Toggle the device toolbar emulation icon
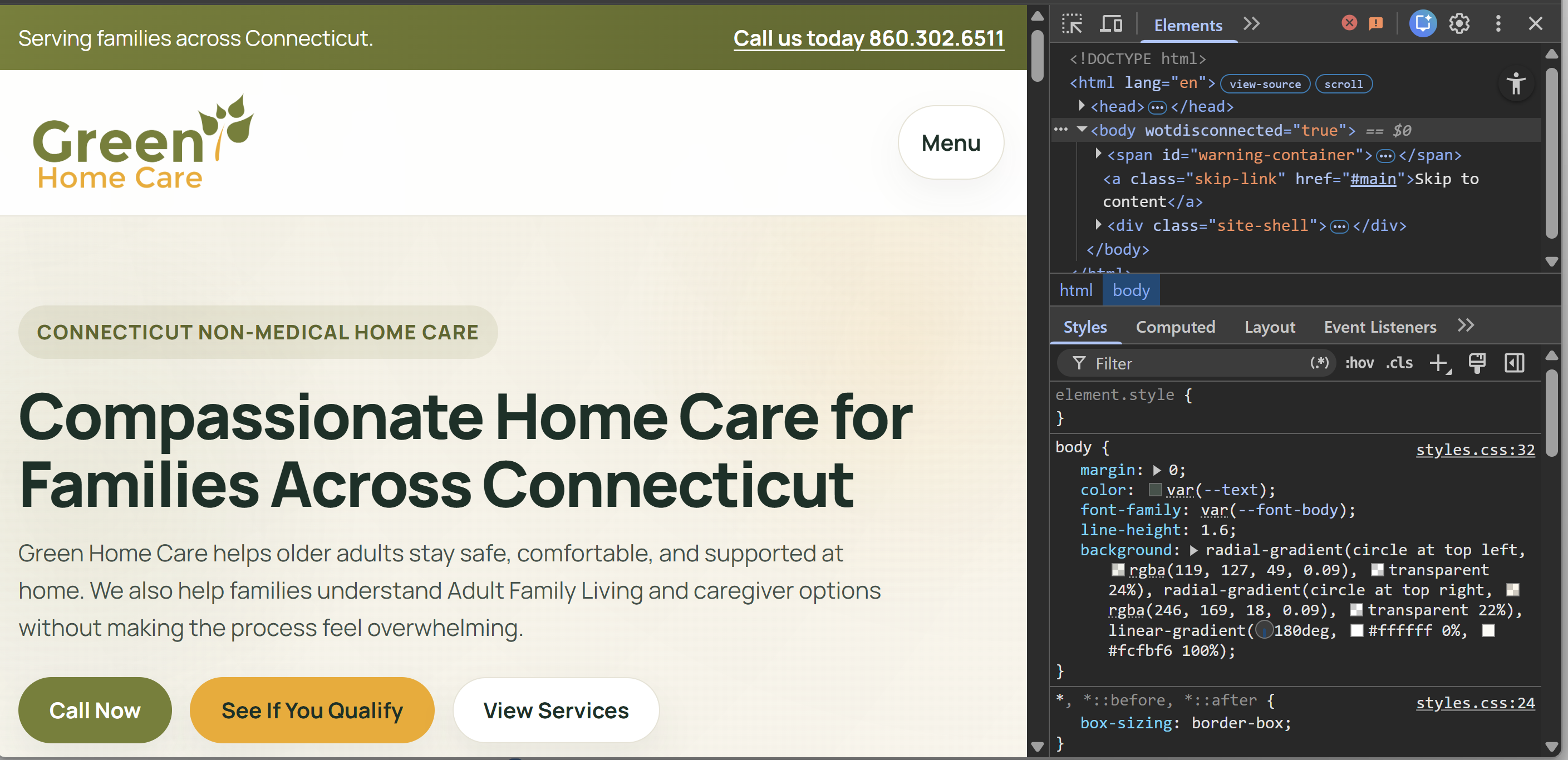This screenshot has height=760, width=1568. click(x=1112, y=24)
